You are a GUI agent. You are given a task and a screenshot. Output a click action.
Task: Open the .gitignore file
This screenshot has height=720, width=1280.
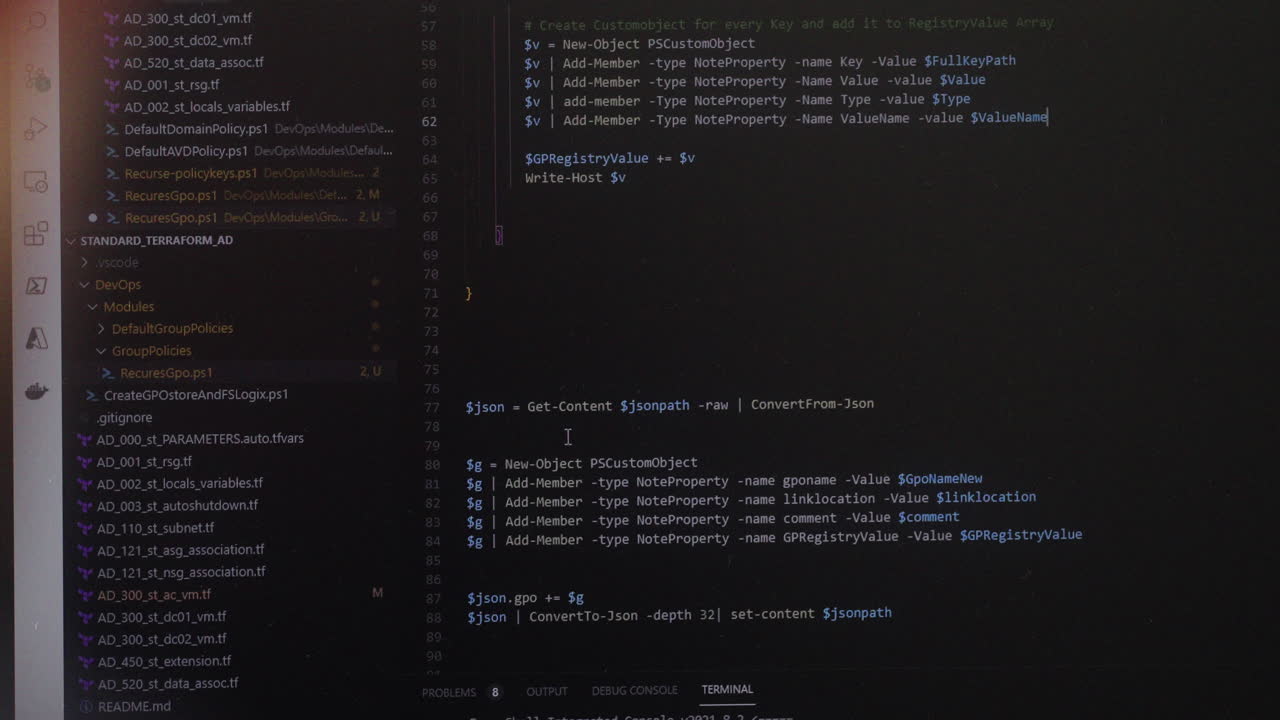point(125,417)
